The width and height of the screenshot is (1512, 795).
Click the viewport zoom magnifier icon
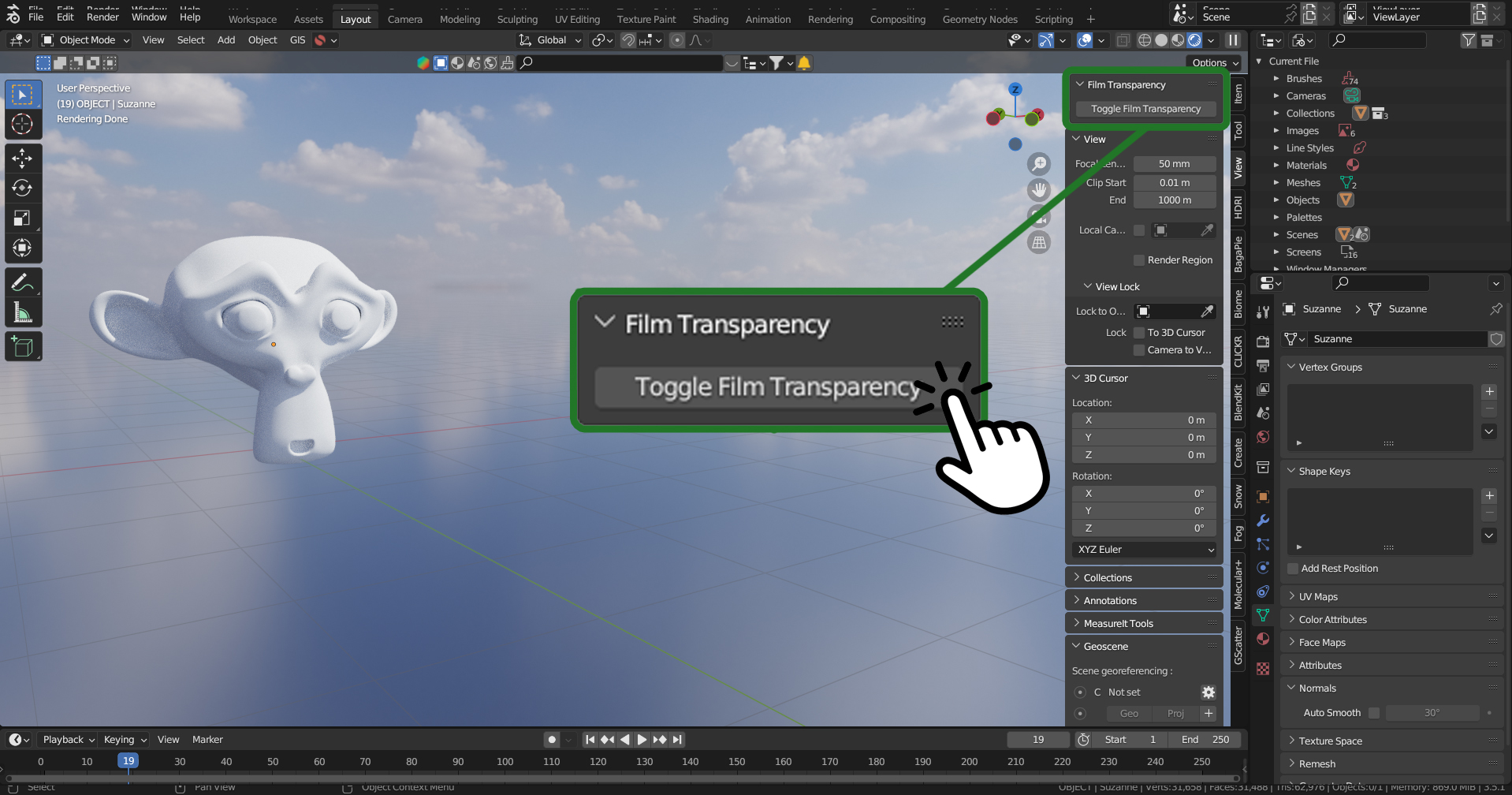tap(1040, 164)
